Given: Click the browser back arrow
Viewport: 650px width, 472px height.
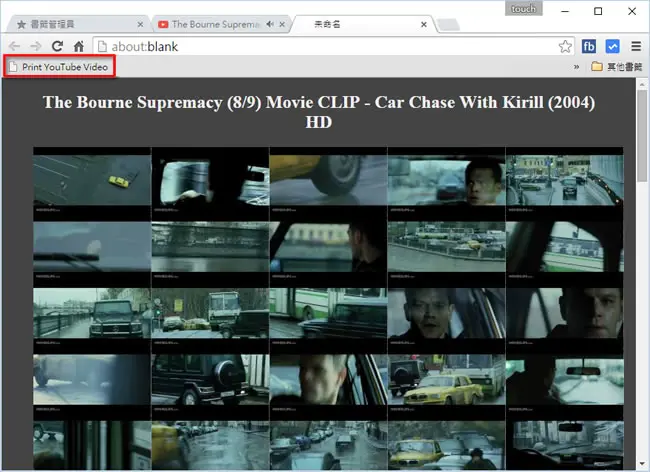Looking at the screenshot, I should point(14,46).
